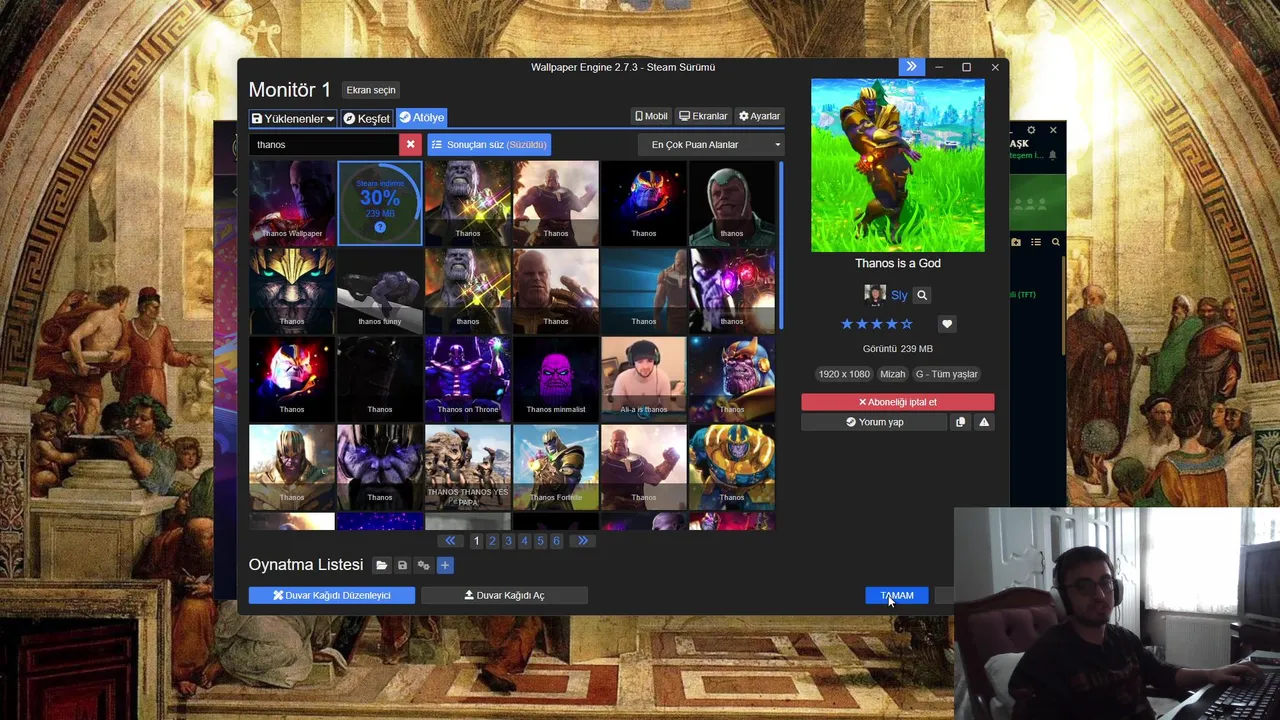Switch to the Keşfet tab
Screen dimensions: 1280x720
tap(367, 118)
